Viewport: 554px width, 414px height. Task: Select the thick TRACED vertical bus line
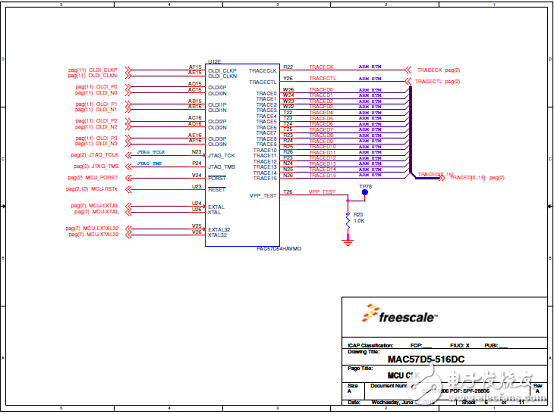411,130
